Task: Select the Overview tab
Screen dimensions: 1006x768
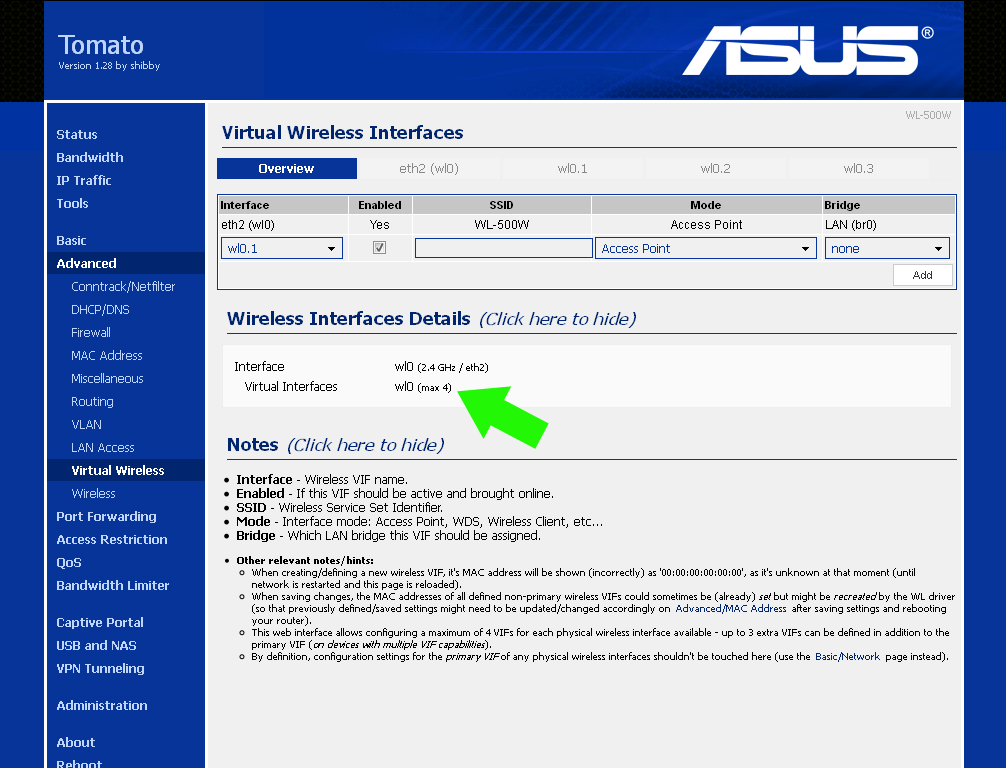Action: click(x=287, y=169)
